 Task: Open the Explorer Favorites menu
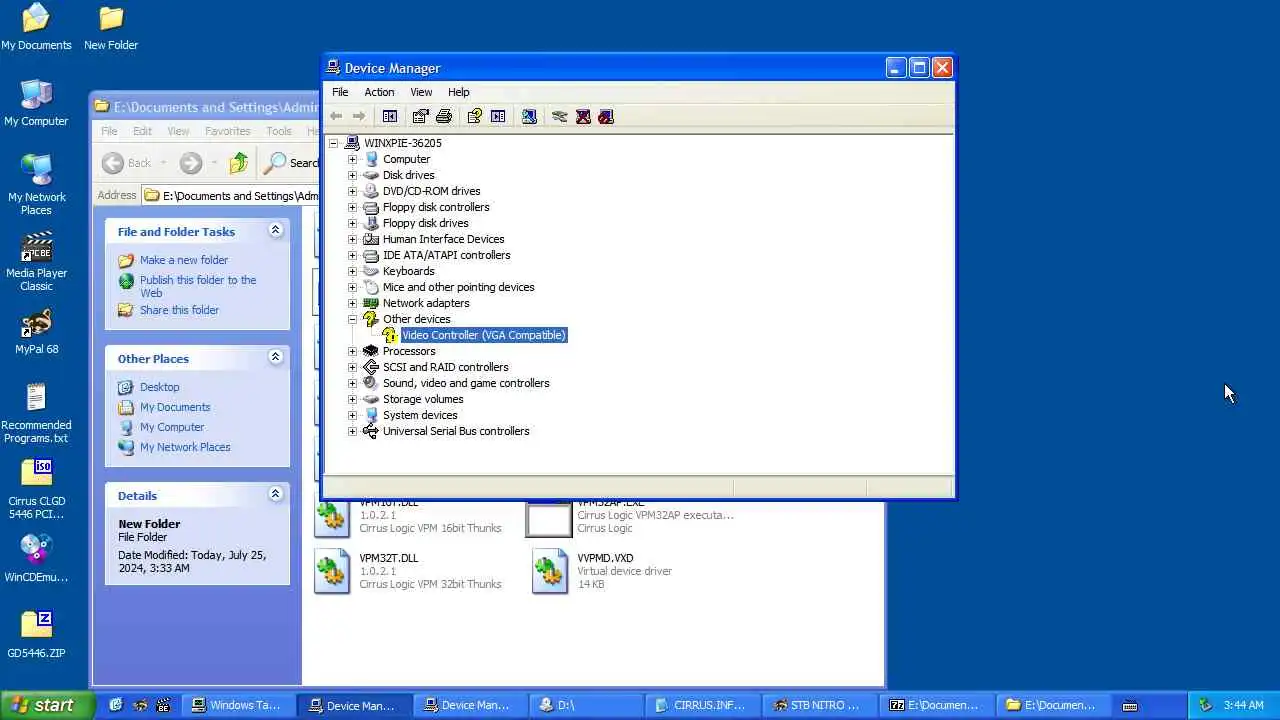click(x=228, y=131)
